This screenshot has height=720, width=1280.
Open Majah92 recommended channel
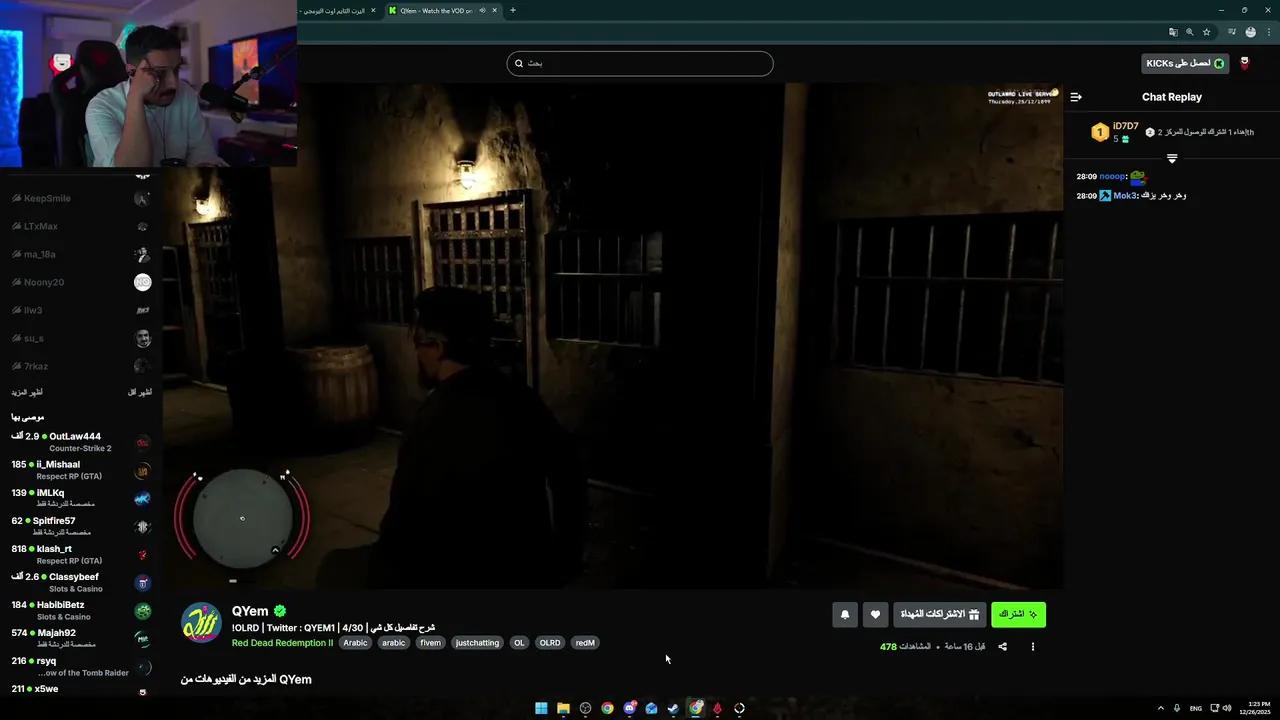(82, 638)
